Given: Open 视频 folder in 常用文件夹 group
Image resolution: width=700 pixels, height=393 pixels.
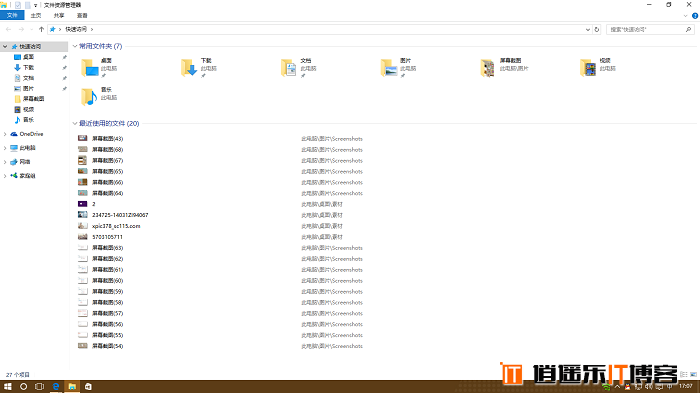Looking at the screenshot, I should click(598, 68).
